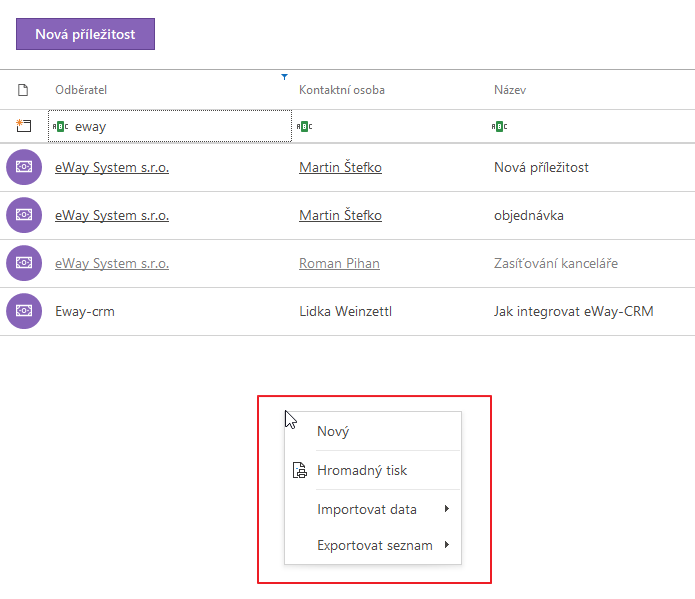
Task: Select the objednávka name cell
Action: coord(529,215)
